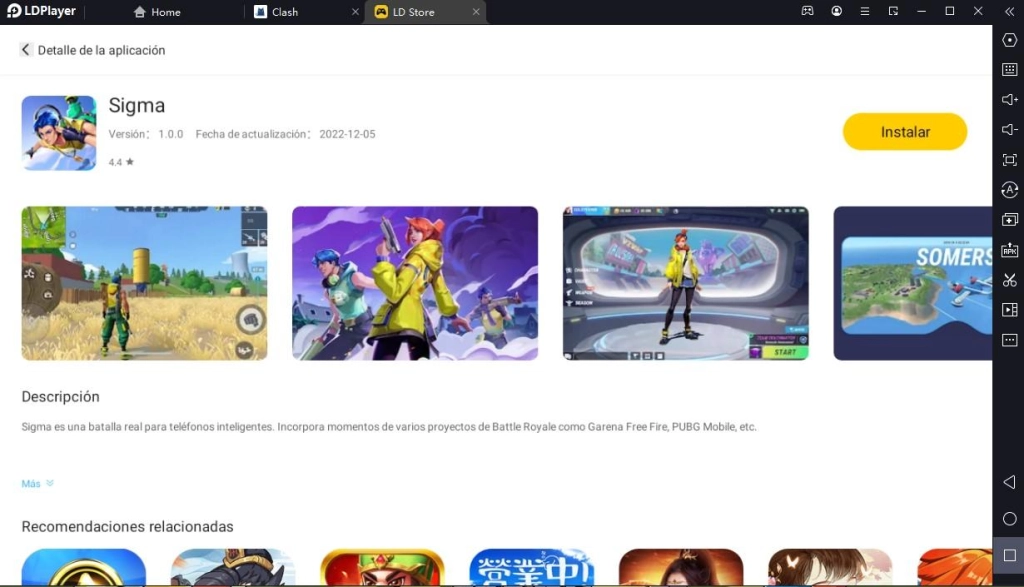This screenshot has height=587, width=1024.
Task: Open the APK install tool
Action: point(1009,250)
